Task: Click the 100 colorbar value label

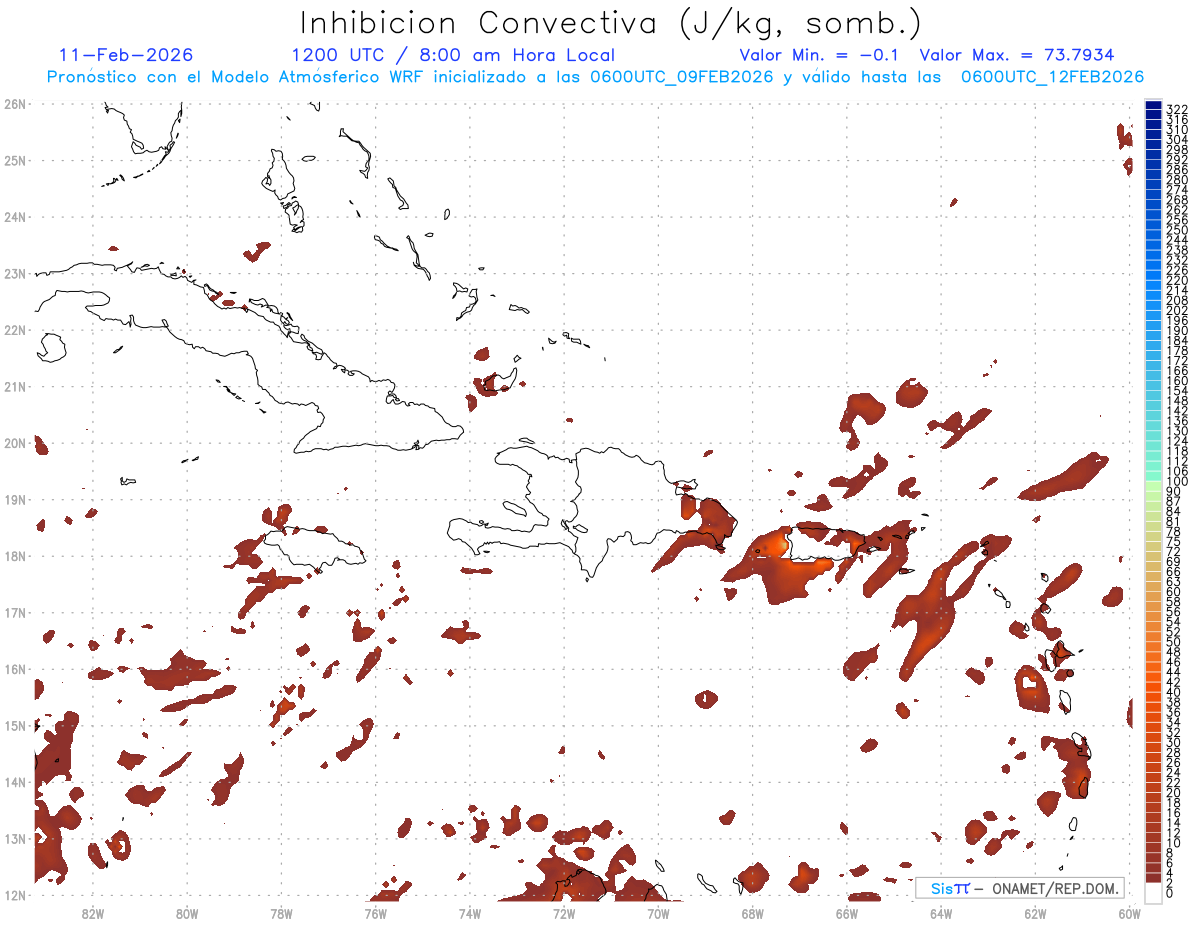Action: click(x=1177, y=482)
